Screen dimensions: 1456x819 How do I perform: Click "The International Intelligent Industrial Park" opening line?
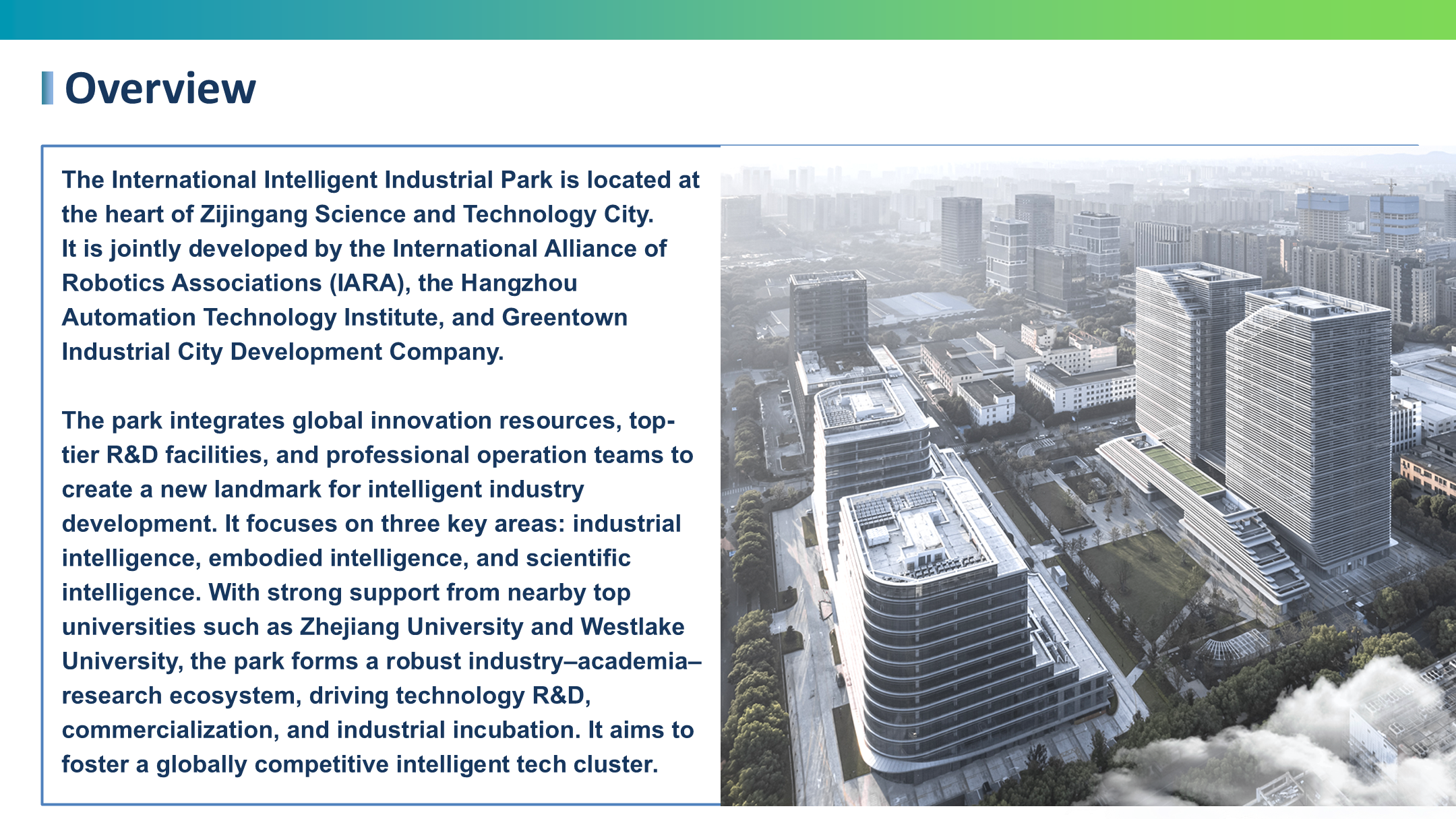(x=307, y=180)
